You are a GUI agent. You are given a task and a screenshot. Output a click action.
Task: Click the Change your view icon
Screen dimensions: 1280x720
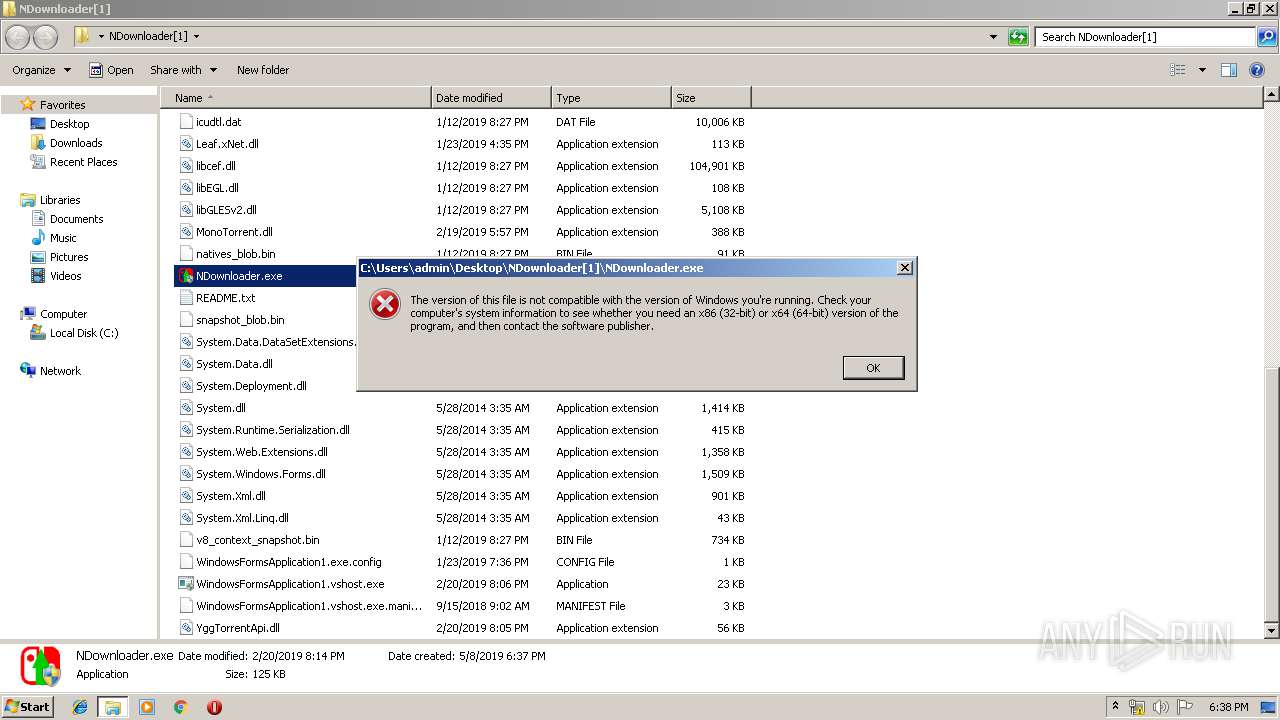1178,70
